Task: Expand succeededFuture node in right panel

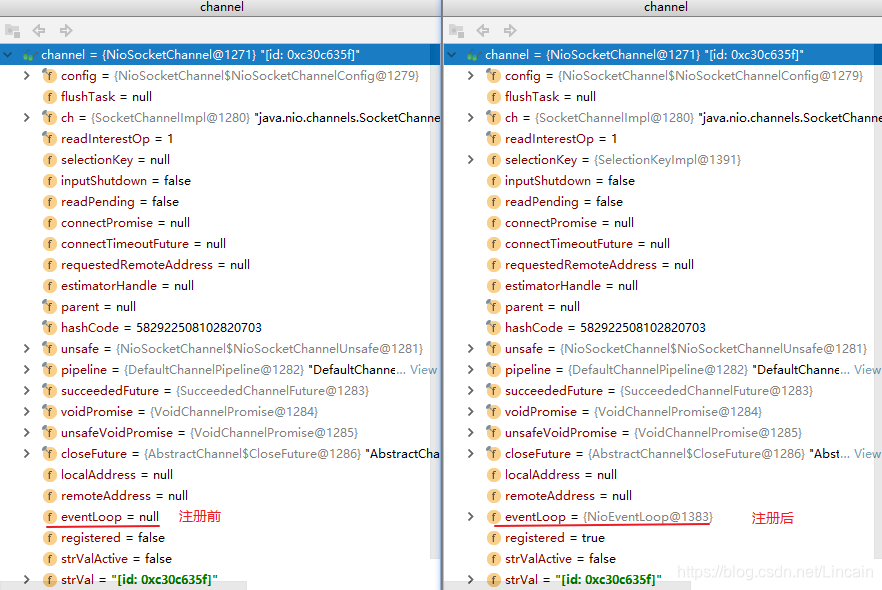Action: tap(471, 390)
